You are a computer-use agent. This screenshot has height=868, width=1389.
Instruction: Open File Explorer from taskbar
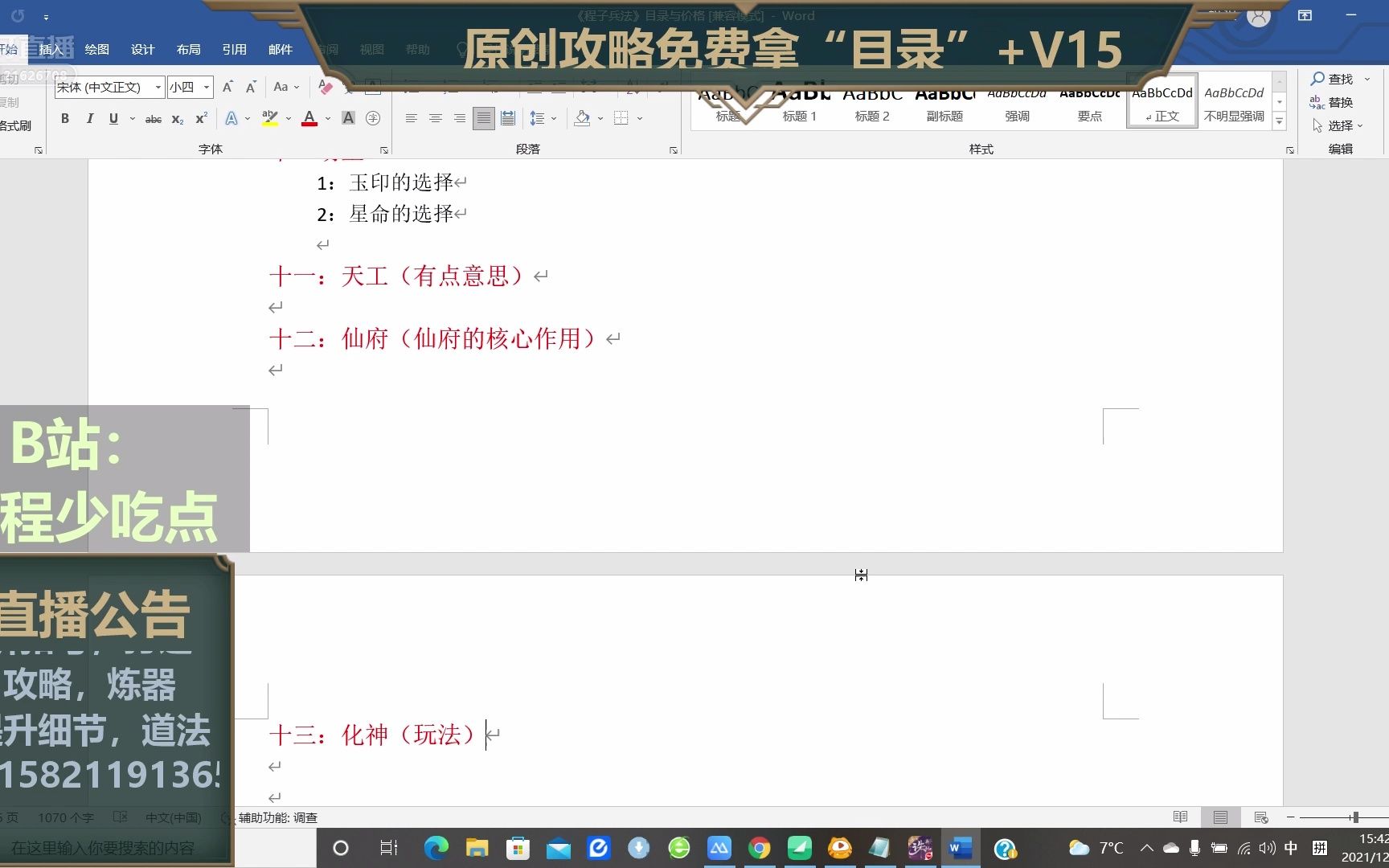pyautogui.click(x=477, y=848)
